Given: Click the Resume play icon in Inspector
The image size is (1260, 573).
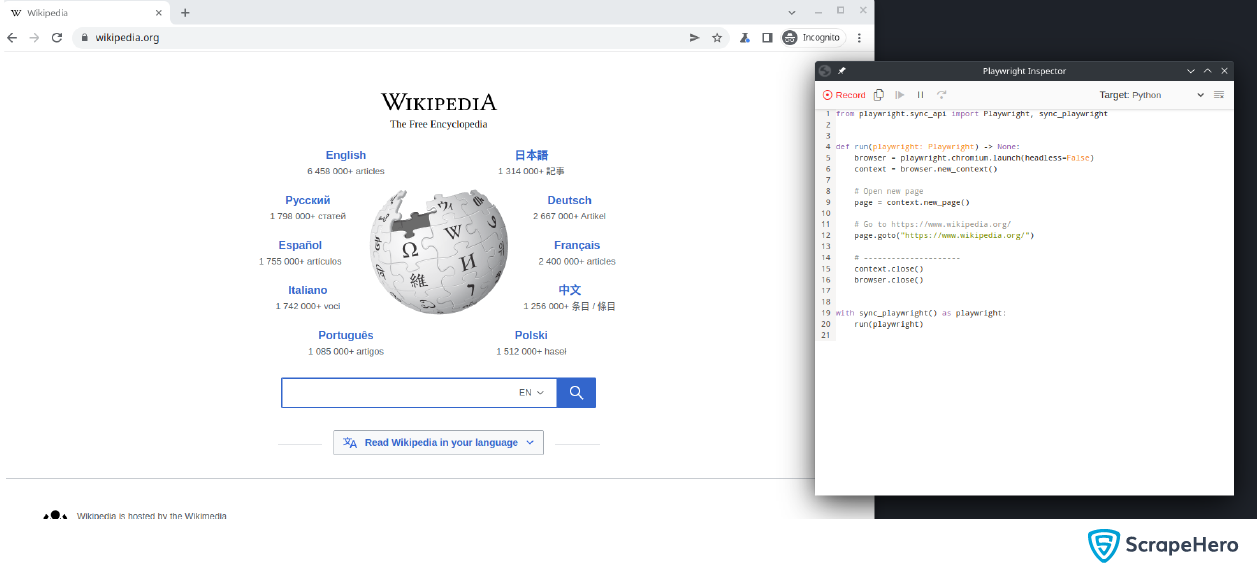Looking at the screenshot, I should (x=900, y=95).
